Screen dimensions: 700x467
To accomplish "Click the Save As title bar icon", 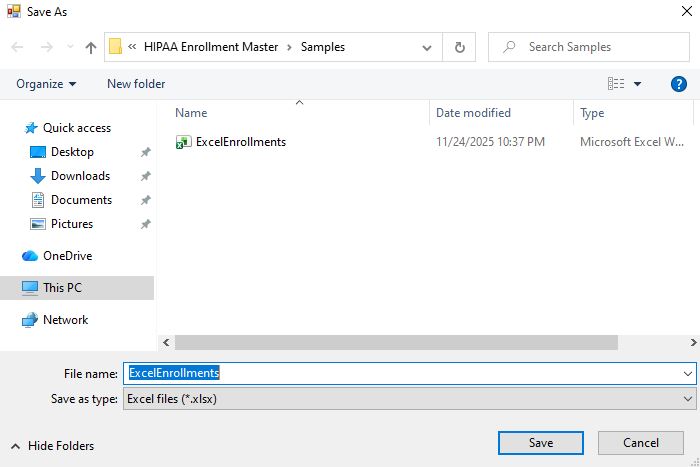I will [x=14, y=11].
